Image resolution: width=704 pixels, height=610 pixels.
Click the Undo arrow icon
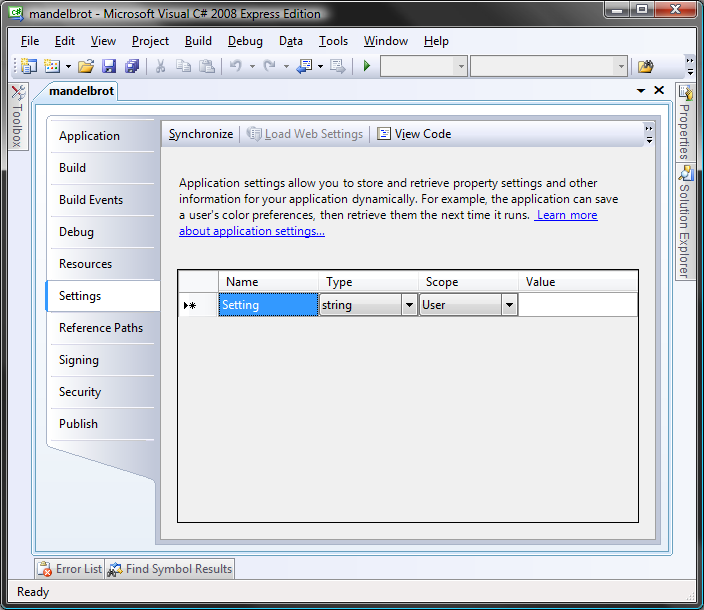coord(235,66)
